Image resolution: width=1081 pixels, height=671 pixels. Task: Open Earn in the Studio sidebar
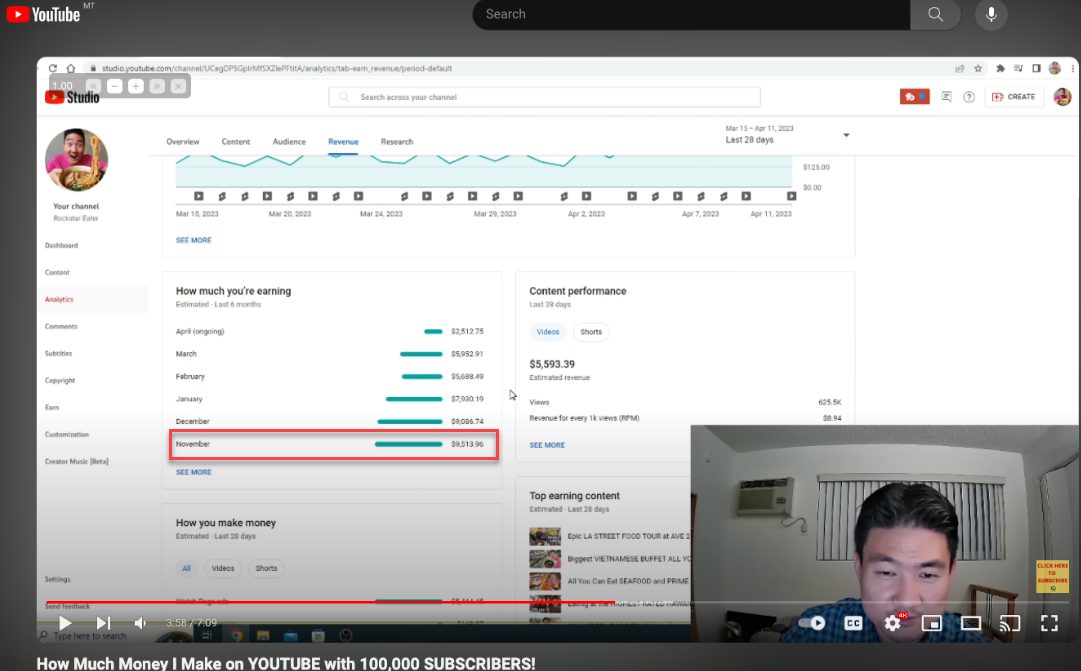[52, 407]
